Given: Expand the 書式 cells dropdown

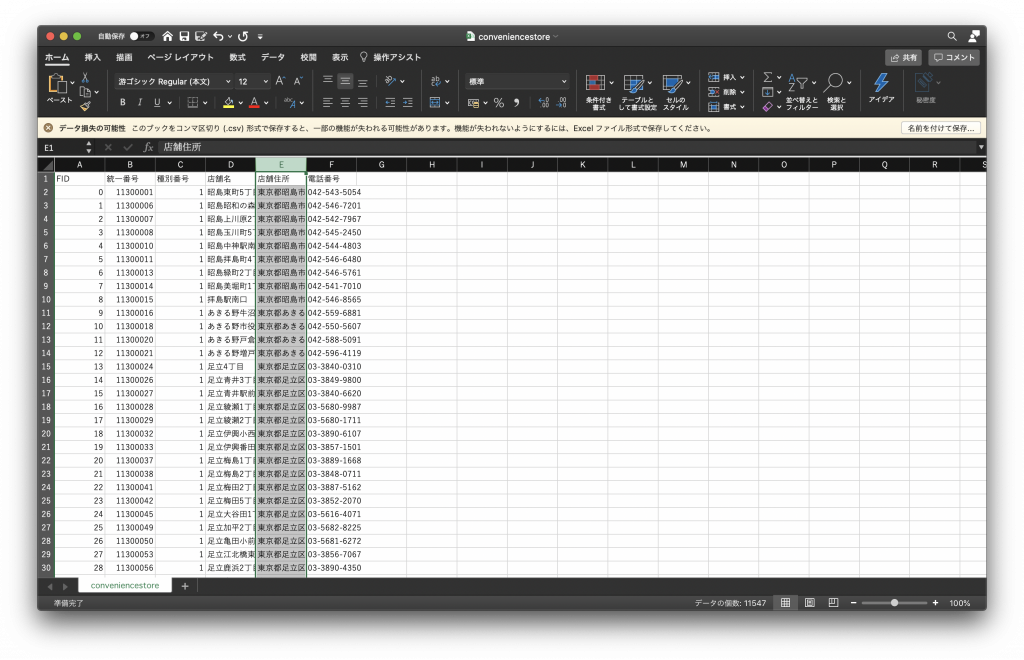Looking at the screenshot, I should pyautogui.click(x=743, y=106).
